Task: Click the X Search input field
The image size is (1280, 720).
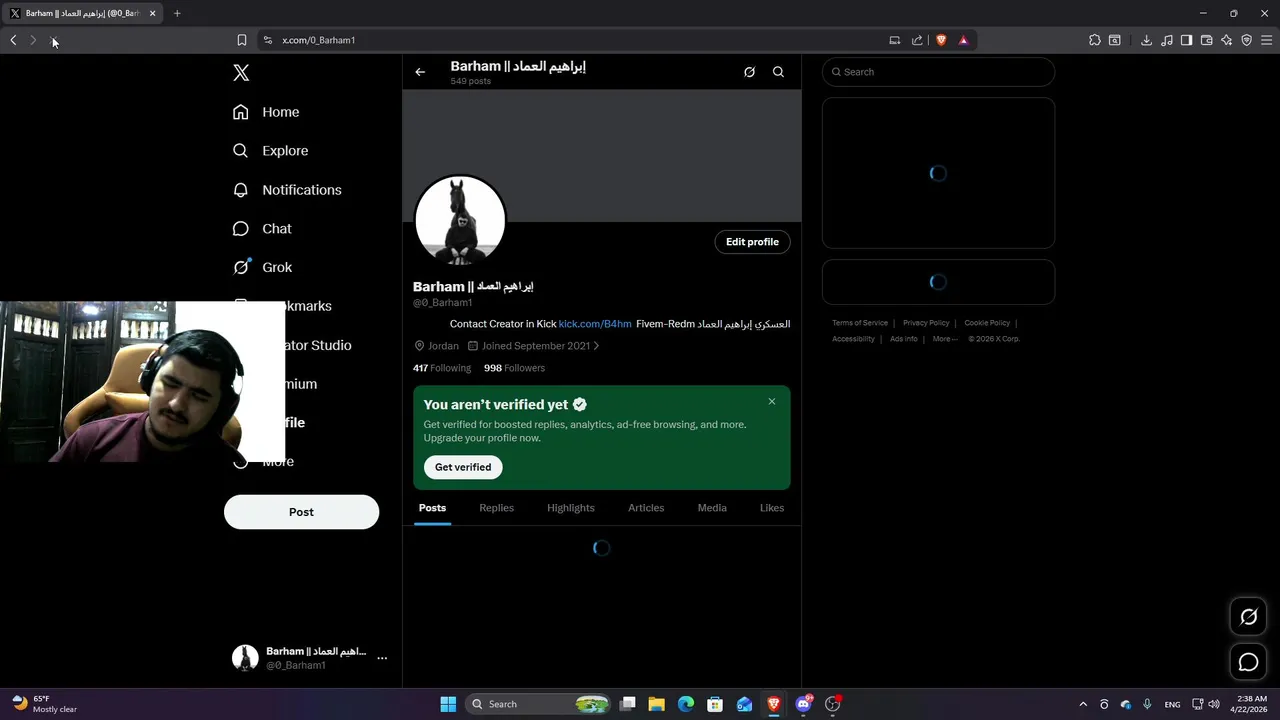Action: tap(938, 72)
